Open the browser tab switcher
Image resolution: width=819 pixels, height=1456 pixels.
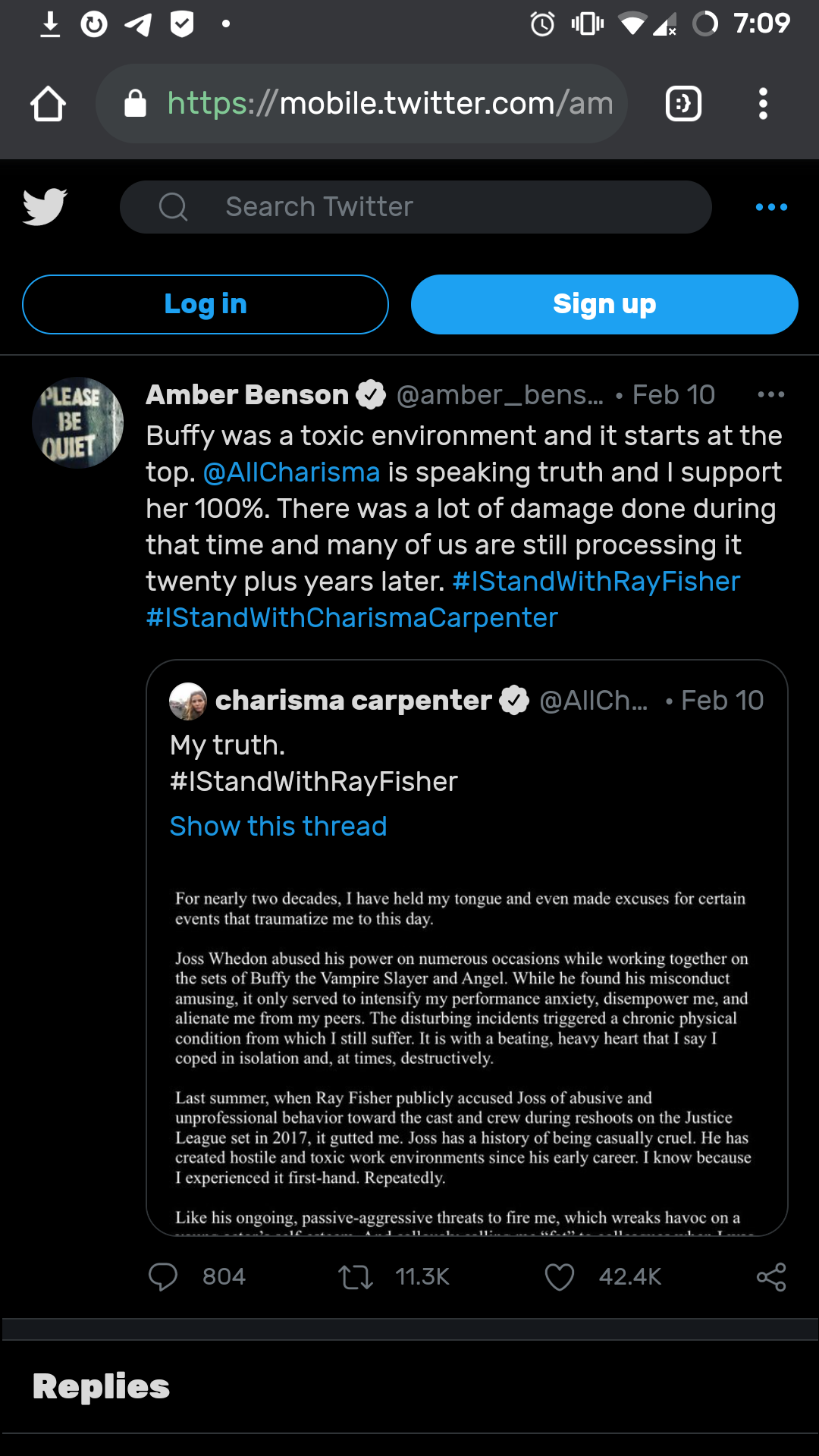pyautogui.click(x=683, y=104)
